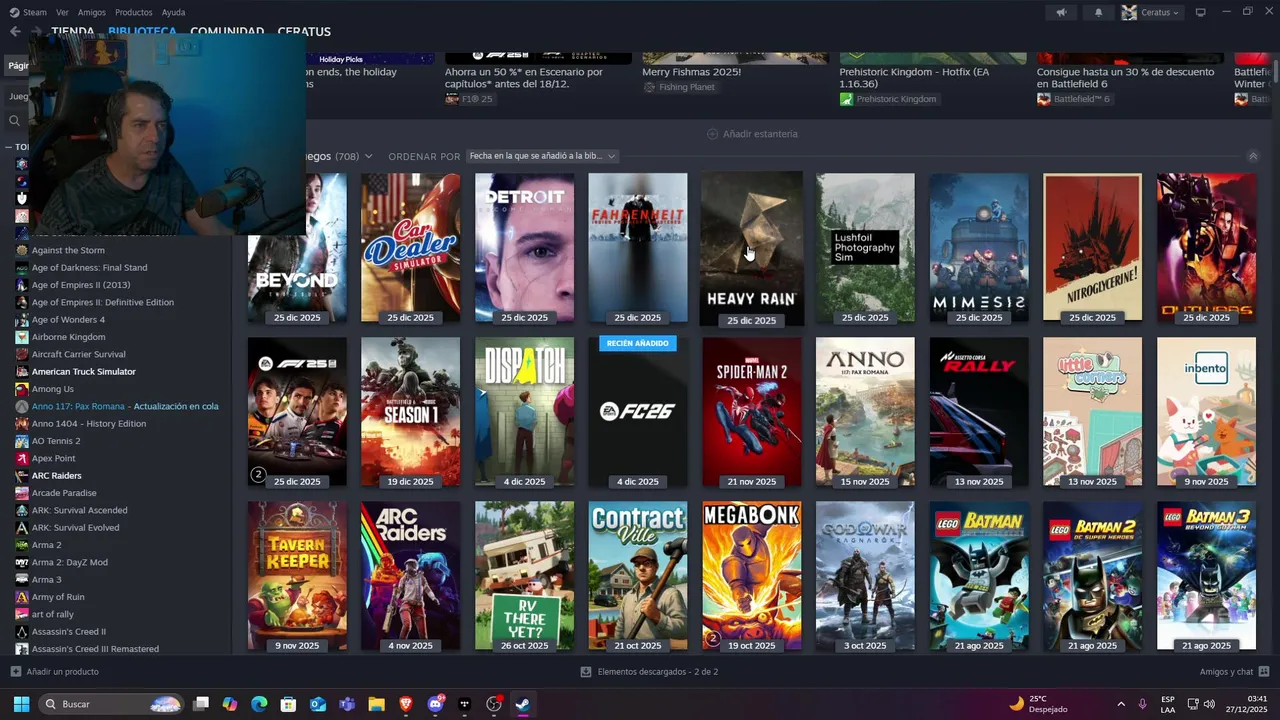
Task: Open File Explorer from taskbar
Action: [376, 704]
